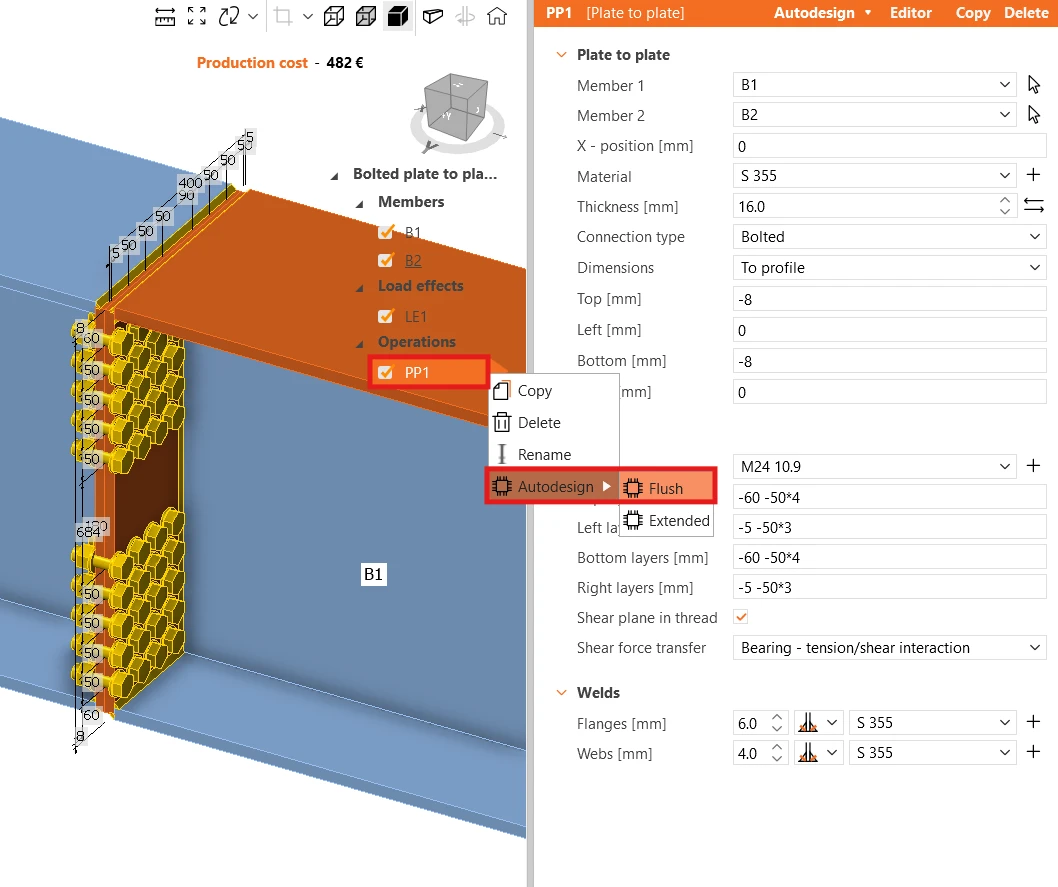1058x887 pixels.
Task: Click the home view icon in toolbar
Action: 497,16
